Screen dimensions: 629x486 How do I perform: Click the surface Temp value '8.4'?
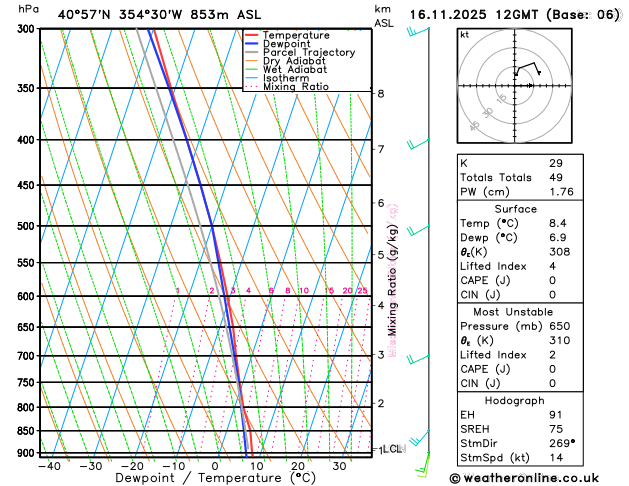click(x=558, y=223)
